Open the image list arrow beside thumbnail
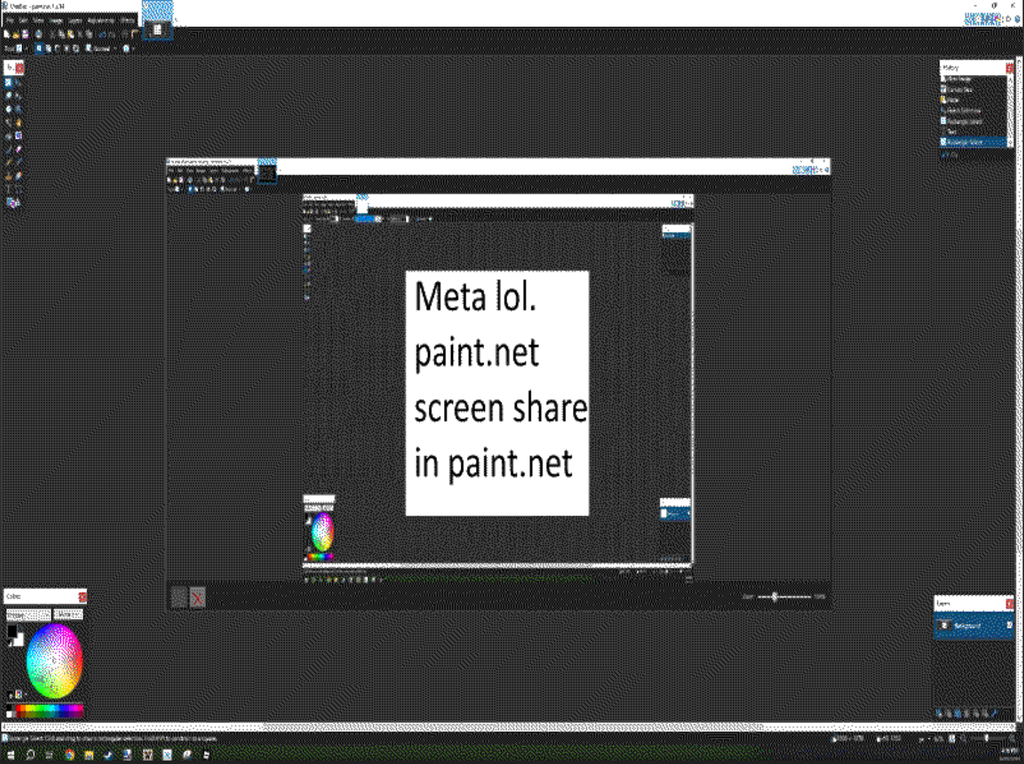 point(176,20)
